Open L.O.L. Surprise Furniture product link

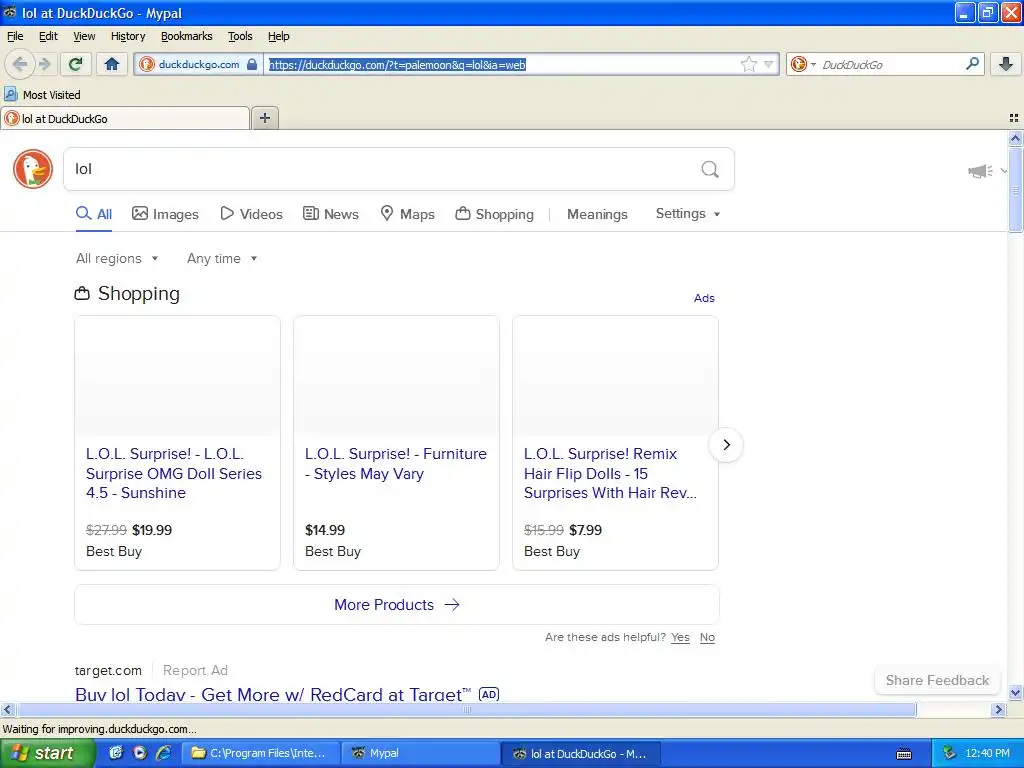pyautogui.click(x=396, y=464)
